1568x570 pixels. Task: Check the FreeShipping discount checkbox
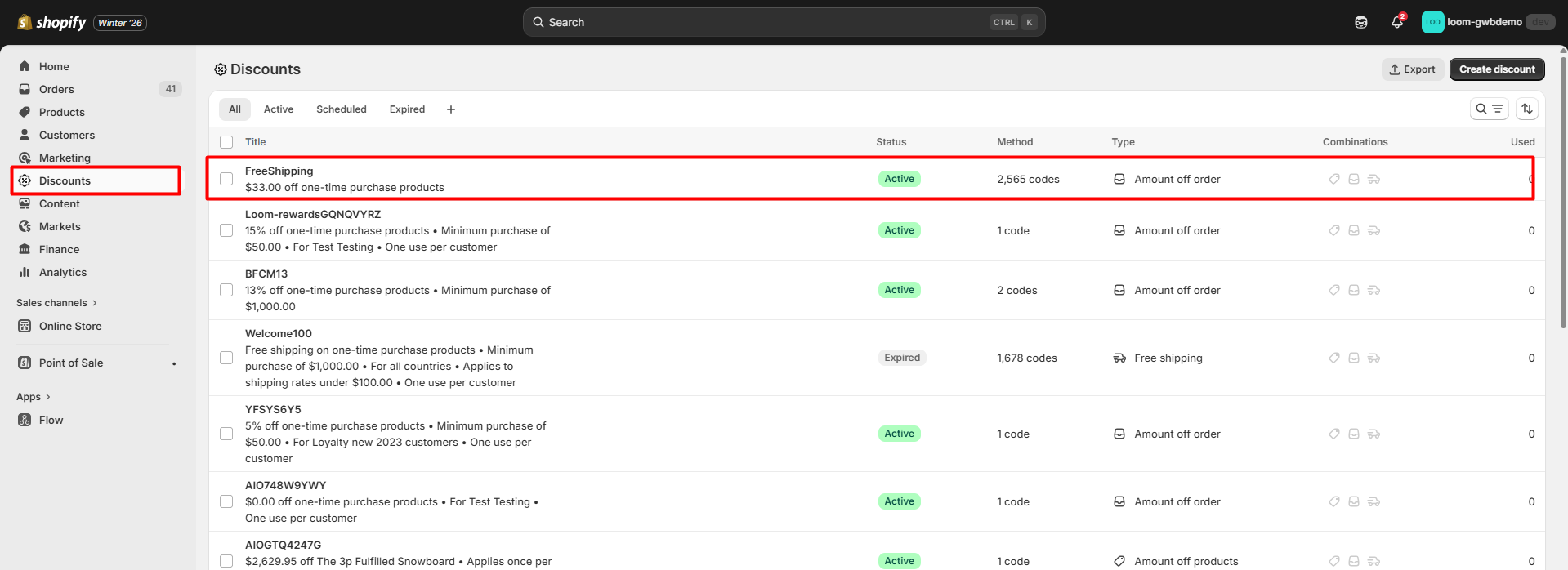pyautogui.click(x=226, y=179)
